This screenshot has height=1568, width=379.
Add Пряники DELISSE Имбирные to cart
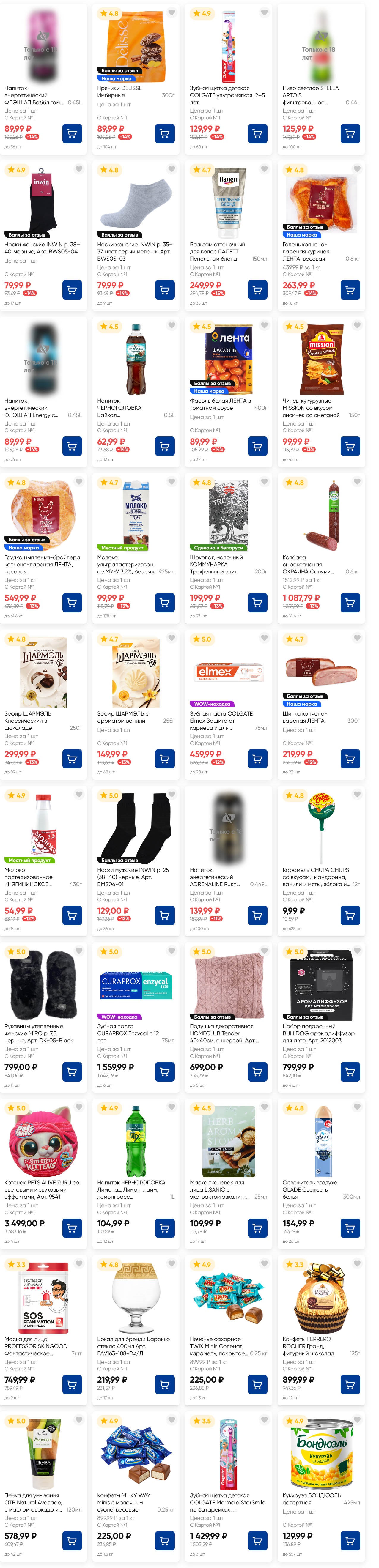click(164, 133)
